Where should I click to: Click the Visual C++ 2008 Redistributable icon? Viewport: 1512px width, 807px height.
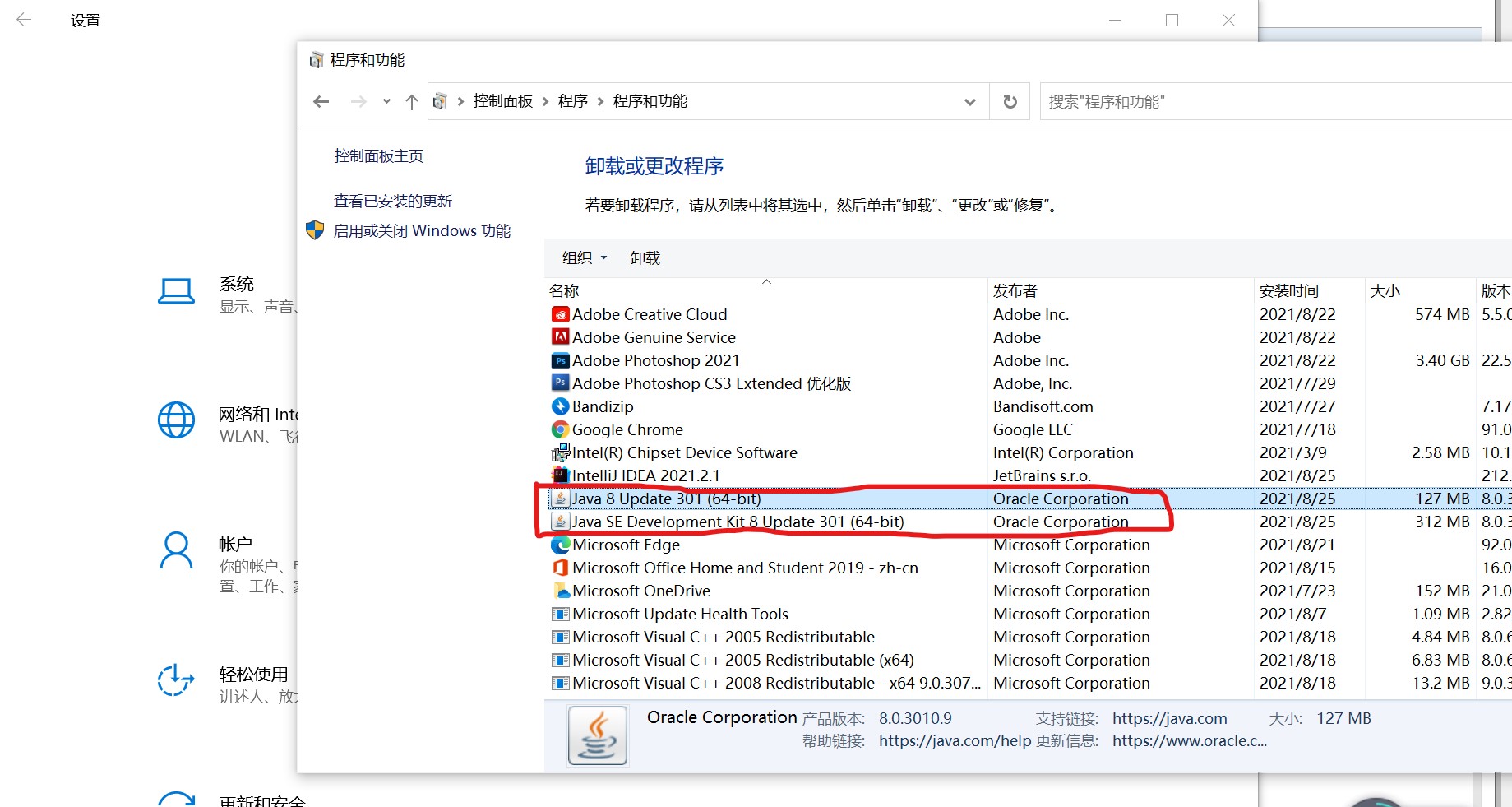pos(560,683)
